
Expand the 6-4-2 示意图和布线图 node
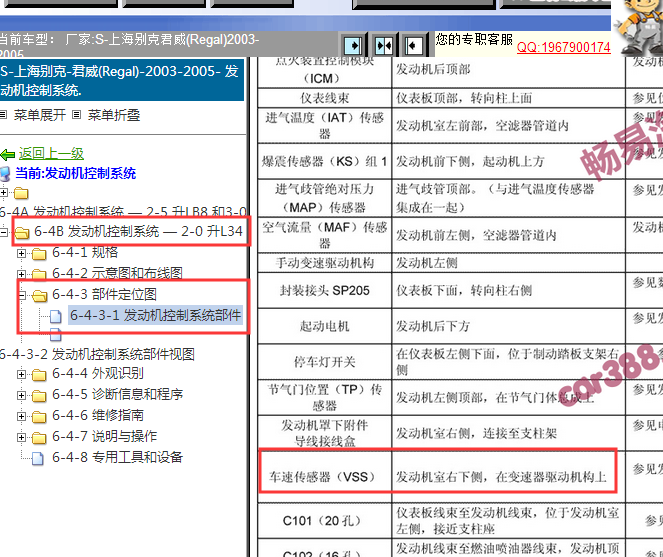(x=21, y=274)
